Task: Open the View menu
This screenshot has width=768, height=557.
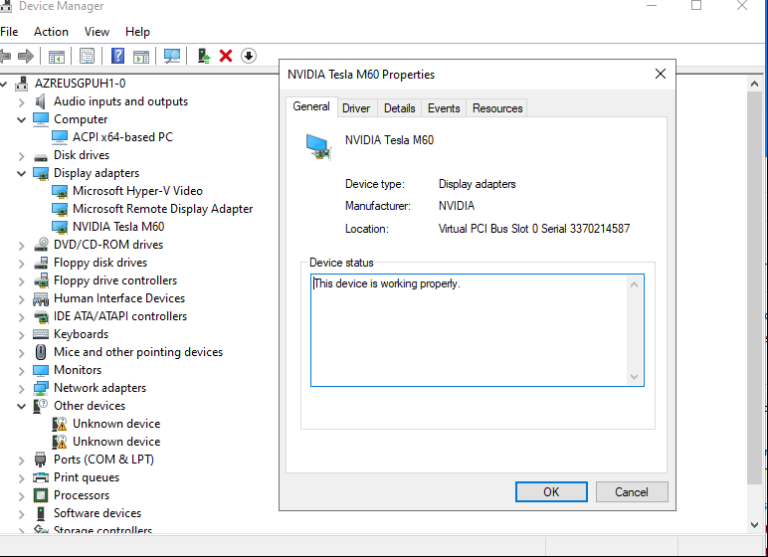Action: point(96,32)
